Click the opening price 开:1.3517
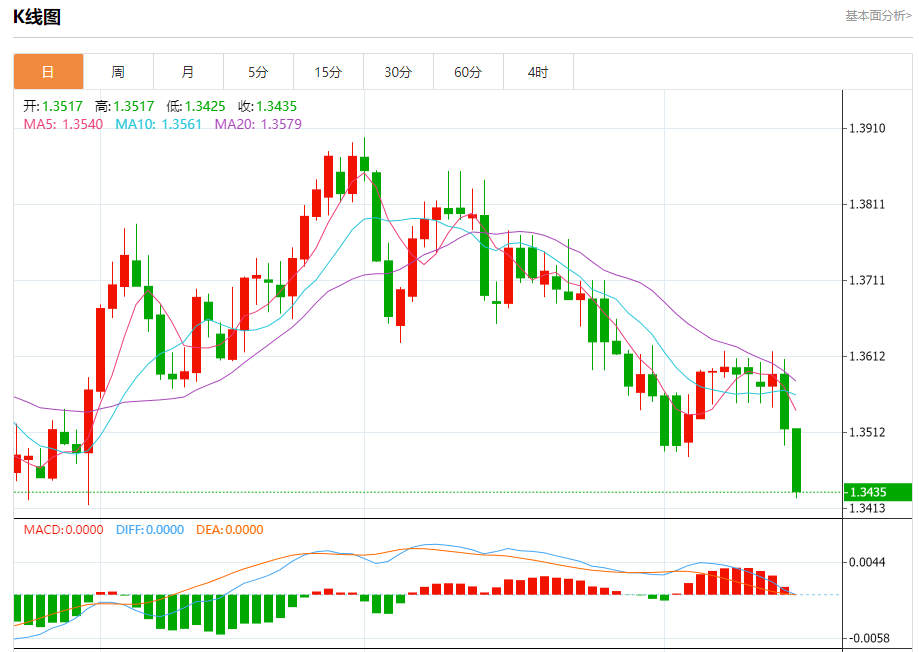Image resolution: width=919 pixels, height=652 pixels. (x=53, y=106)
